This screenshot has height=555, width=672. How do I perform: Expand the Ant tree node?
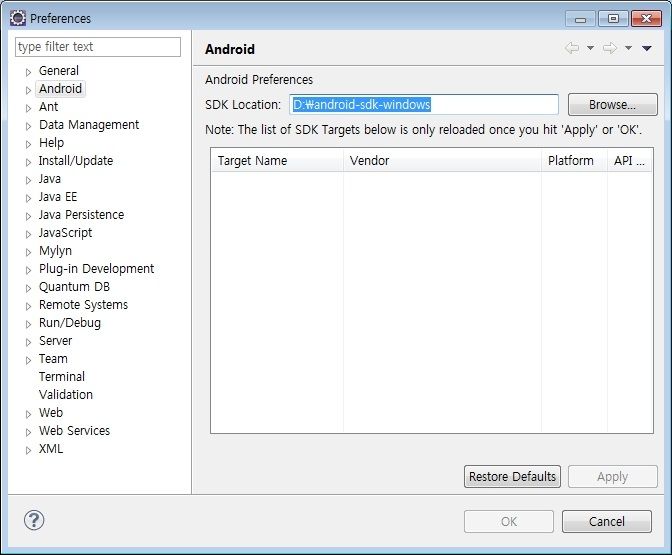click(28, 108)
